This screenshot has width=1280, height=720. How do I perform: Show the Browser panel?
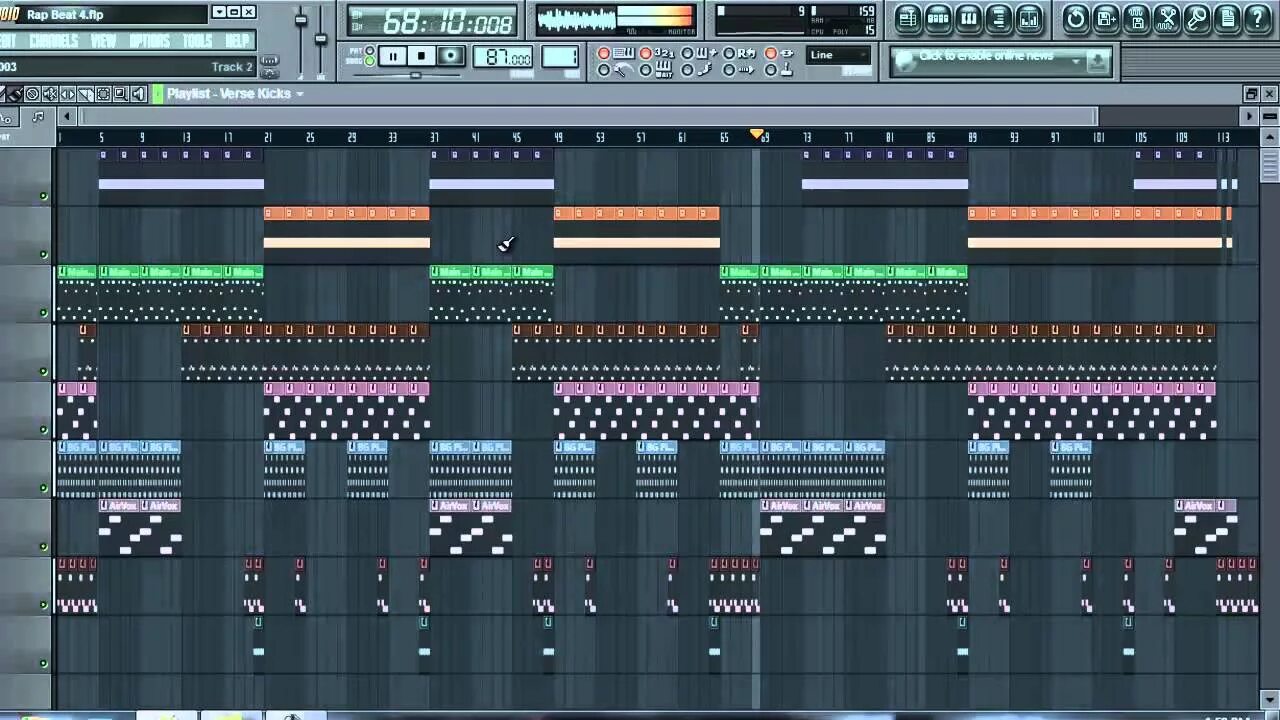(998, 18)
